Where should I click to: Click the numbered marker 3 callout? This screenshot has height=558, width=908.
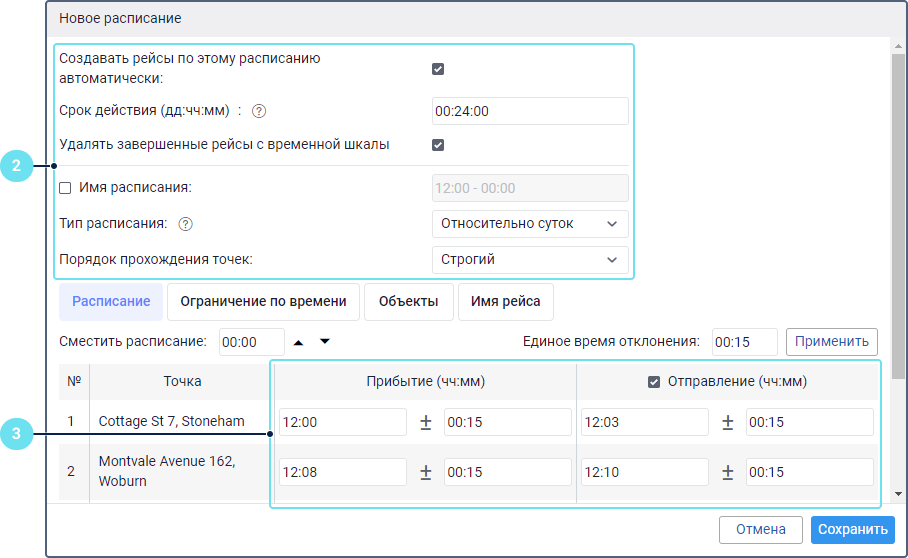tap(17, 434)
